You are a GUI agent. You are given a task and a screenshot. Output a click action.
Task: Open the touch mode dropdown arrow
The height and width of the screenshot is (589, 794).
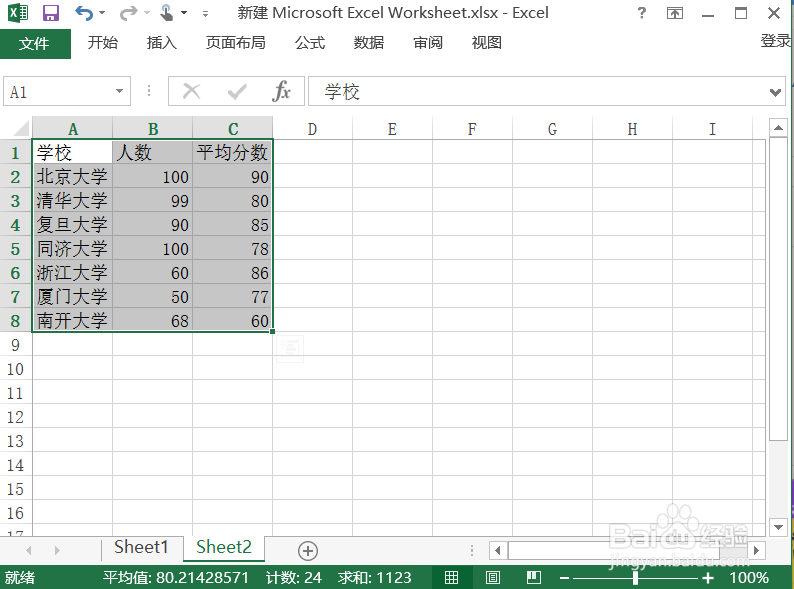[x=184, y=13]
